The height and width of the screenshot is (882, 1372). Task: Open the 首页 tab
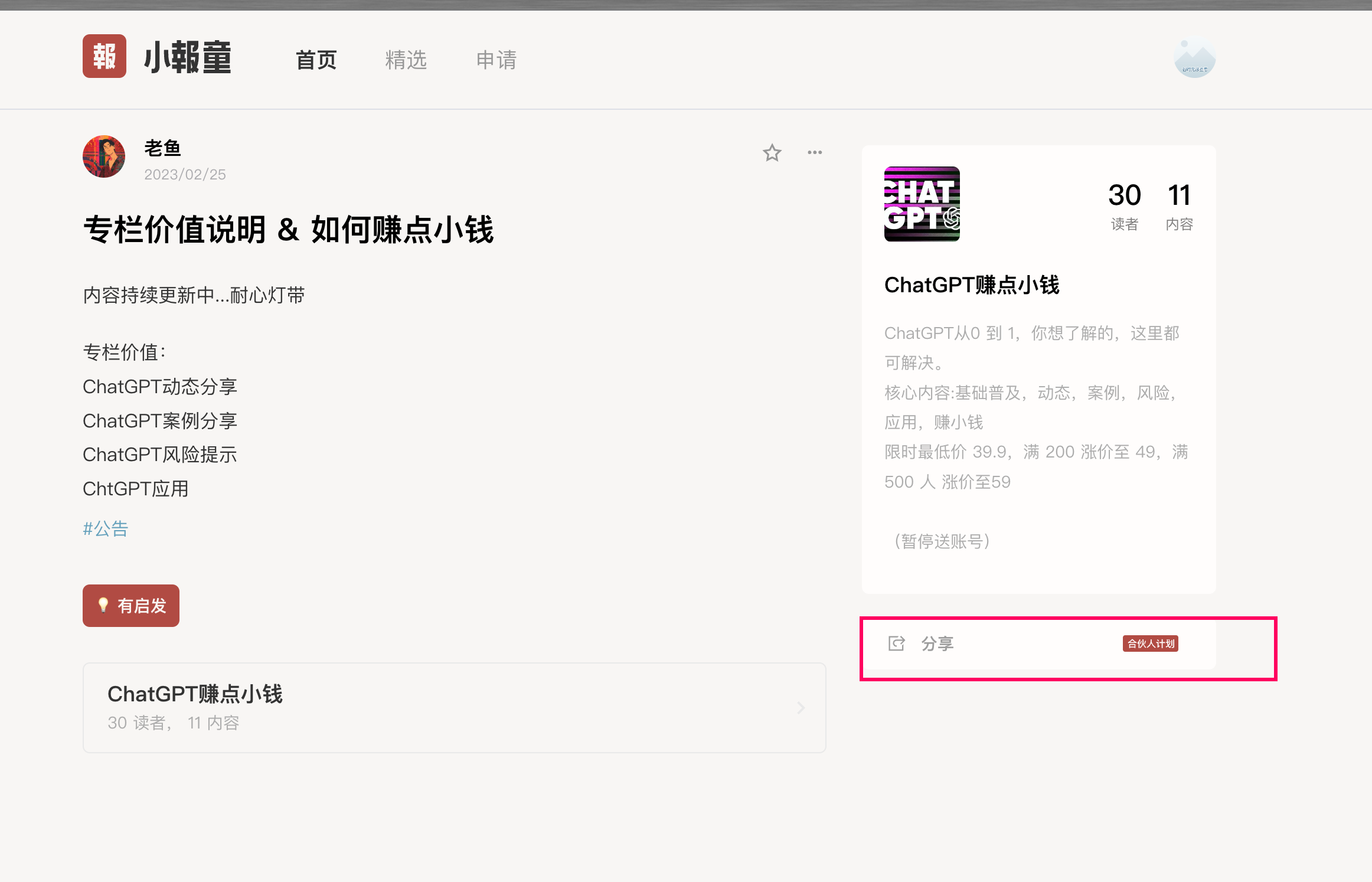click(x=316, y=60)
